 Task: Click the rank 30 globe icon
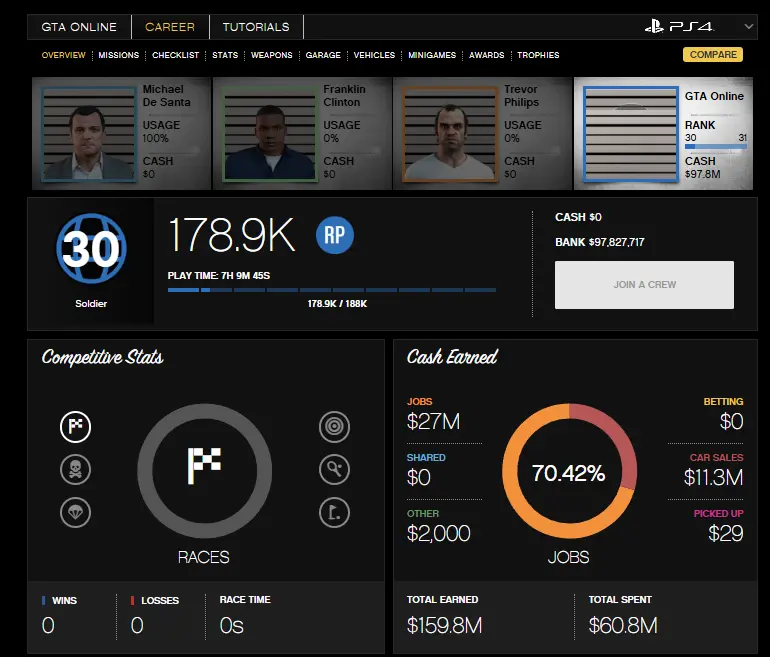pyautogui.click(x=91, y=248)
